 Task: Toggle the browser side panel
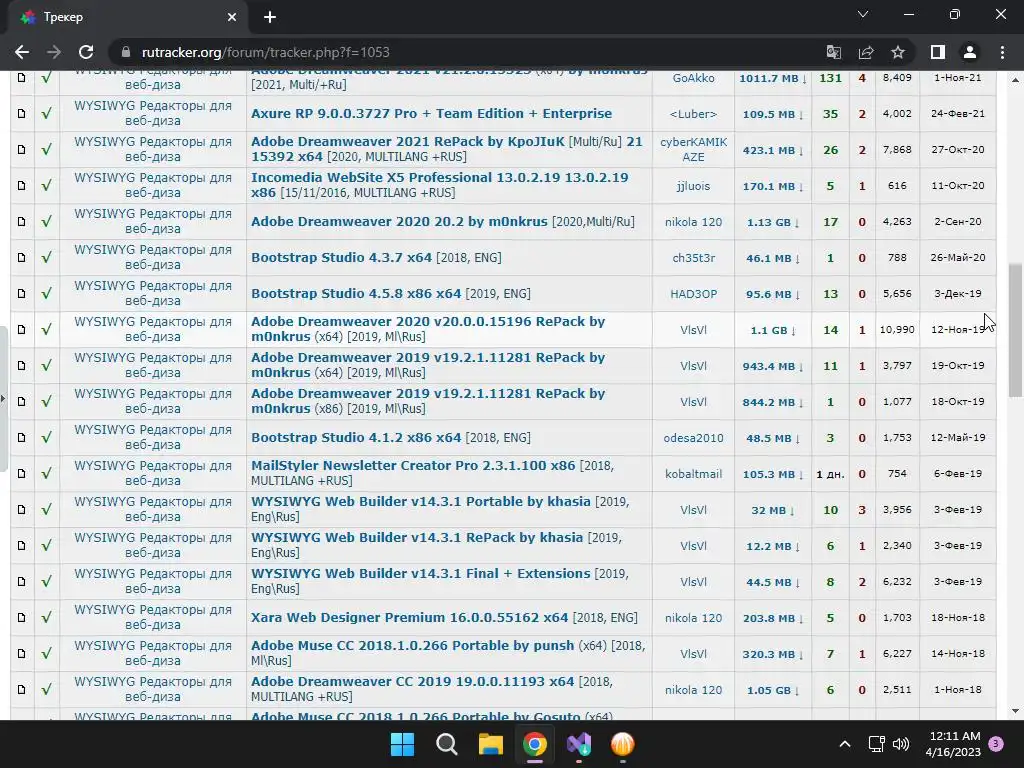pos(938,52)
